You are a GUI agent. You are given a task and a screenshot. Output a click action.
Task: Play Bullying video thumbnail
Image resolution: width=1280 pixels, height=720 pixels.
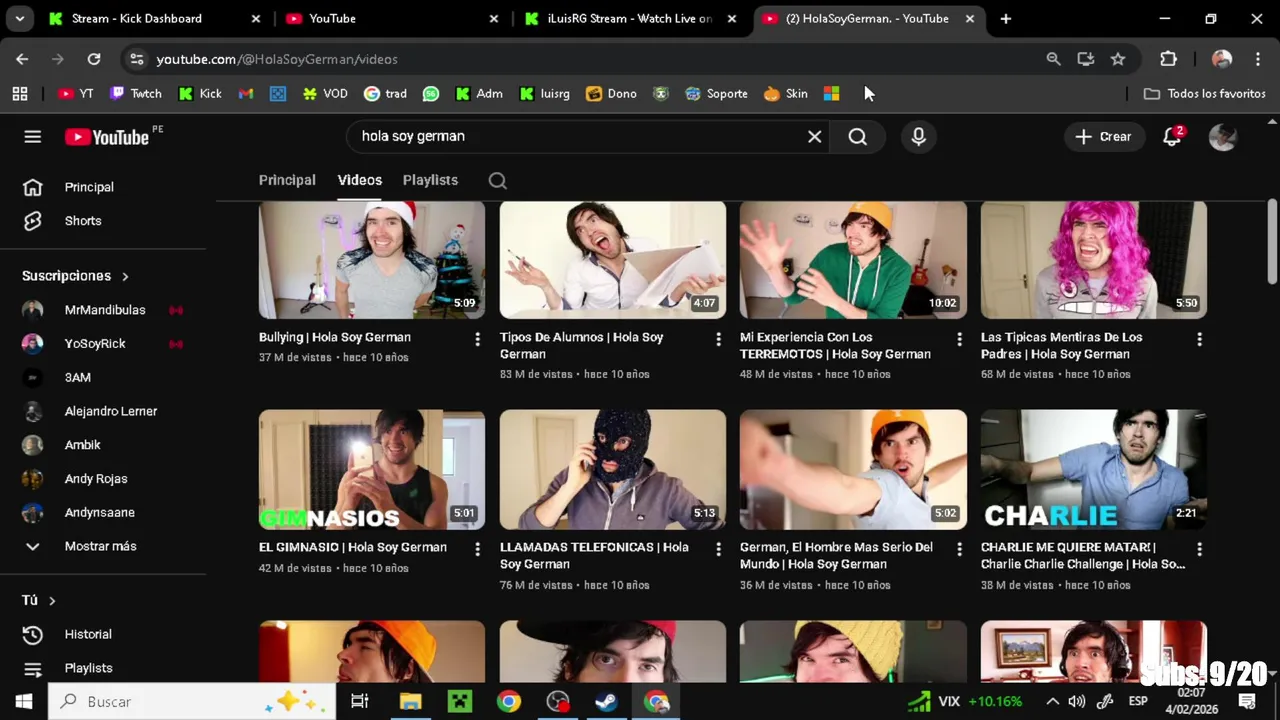(x=372, y=260)
